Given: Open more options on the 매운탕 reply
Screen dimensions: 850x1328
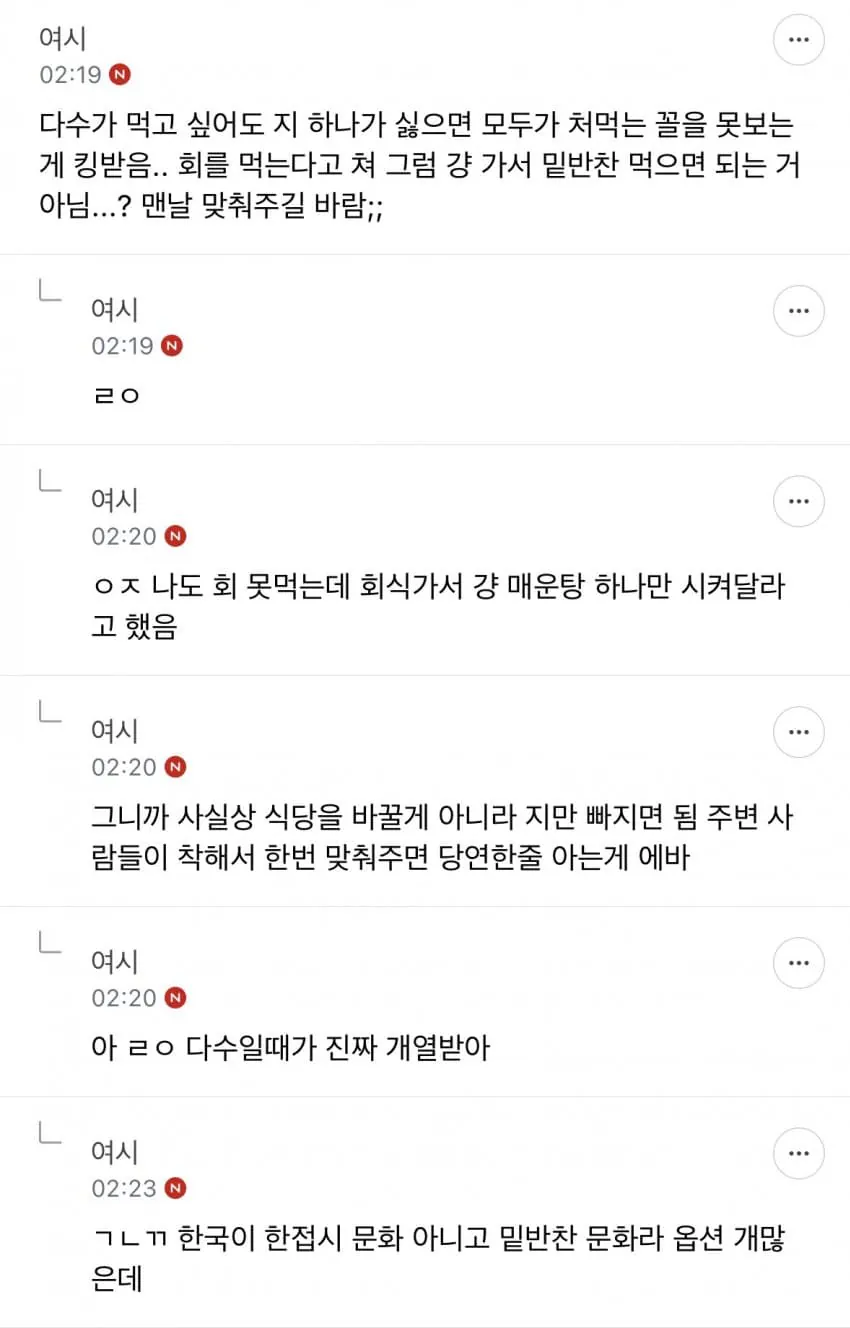Looking at the screenshot, I should pyautogui.click(x=799, y=501).
